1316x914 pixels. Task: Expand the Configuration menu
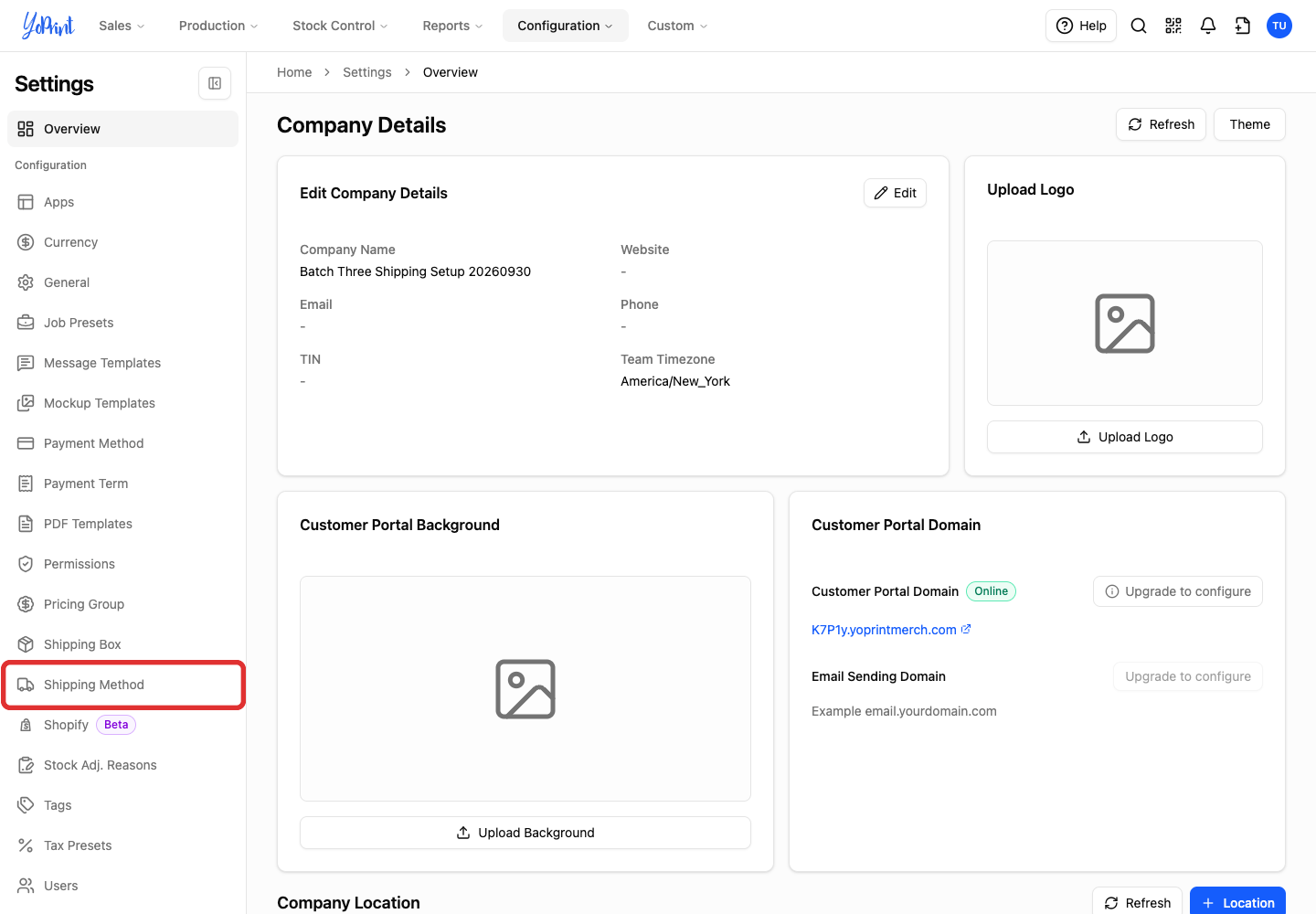566,26
